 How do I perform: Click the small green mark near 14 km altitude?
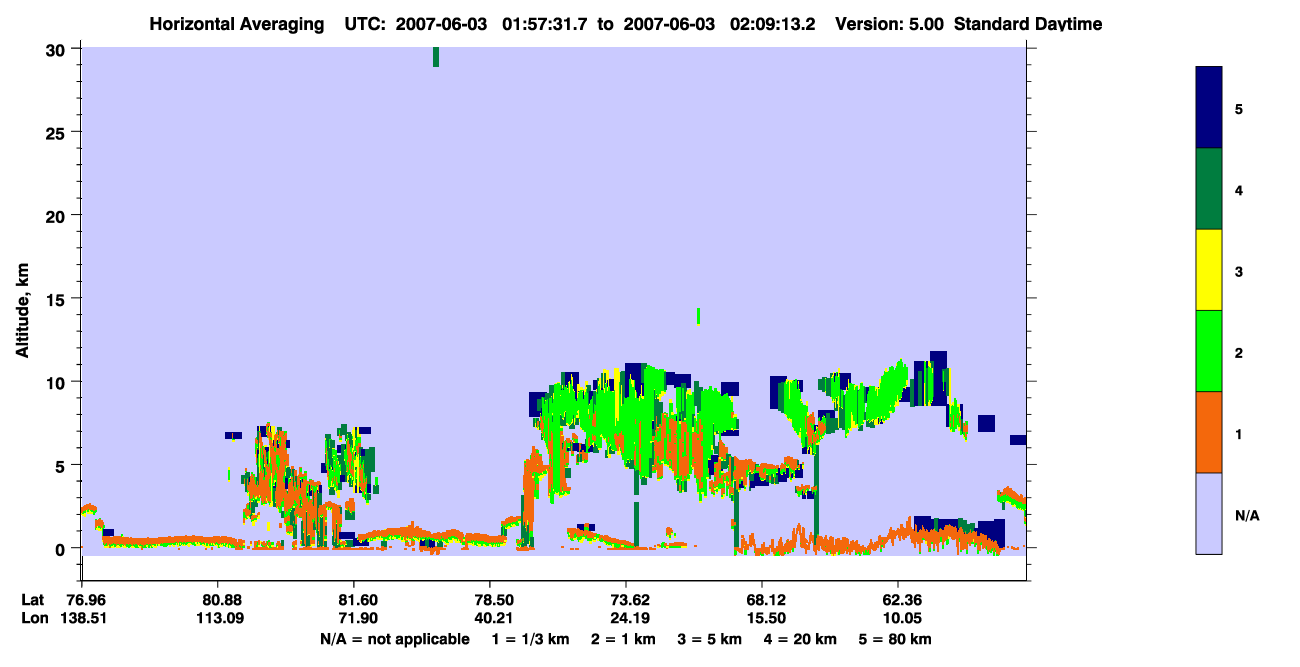click(x=698, y=316)
